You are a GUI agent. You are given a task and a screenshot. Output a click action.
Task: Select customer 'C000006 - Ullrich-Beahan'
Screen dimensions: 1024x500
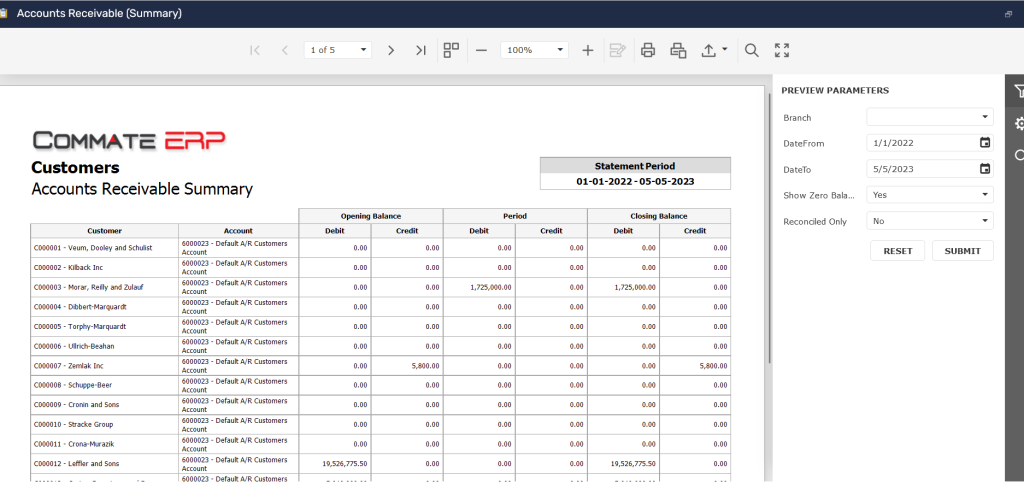74,346
